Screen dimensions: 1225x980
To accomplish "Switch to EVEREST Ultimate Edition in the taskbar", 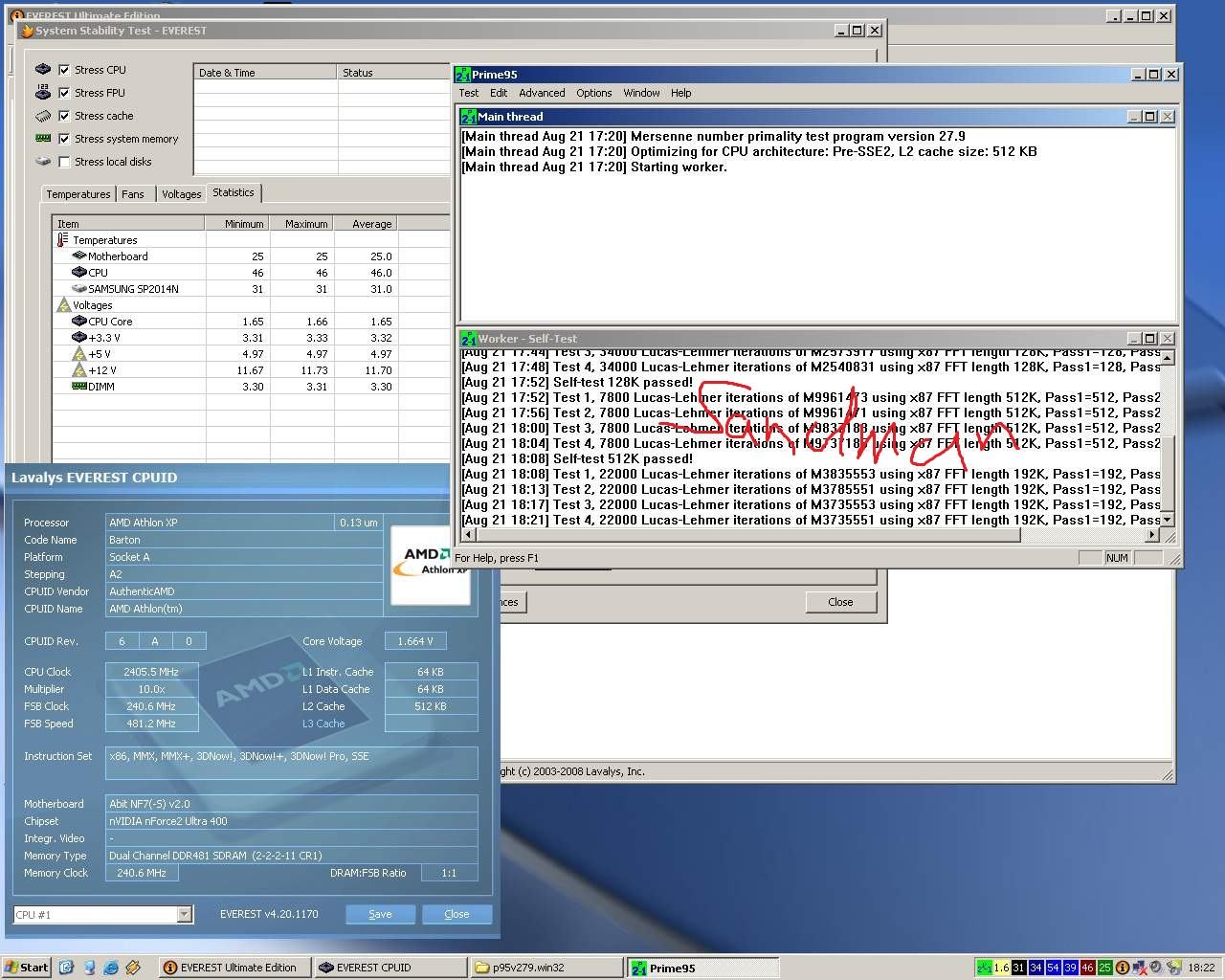I will tap(234, 968).
